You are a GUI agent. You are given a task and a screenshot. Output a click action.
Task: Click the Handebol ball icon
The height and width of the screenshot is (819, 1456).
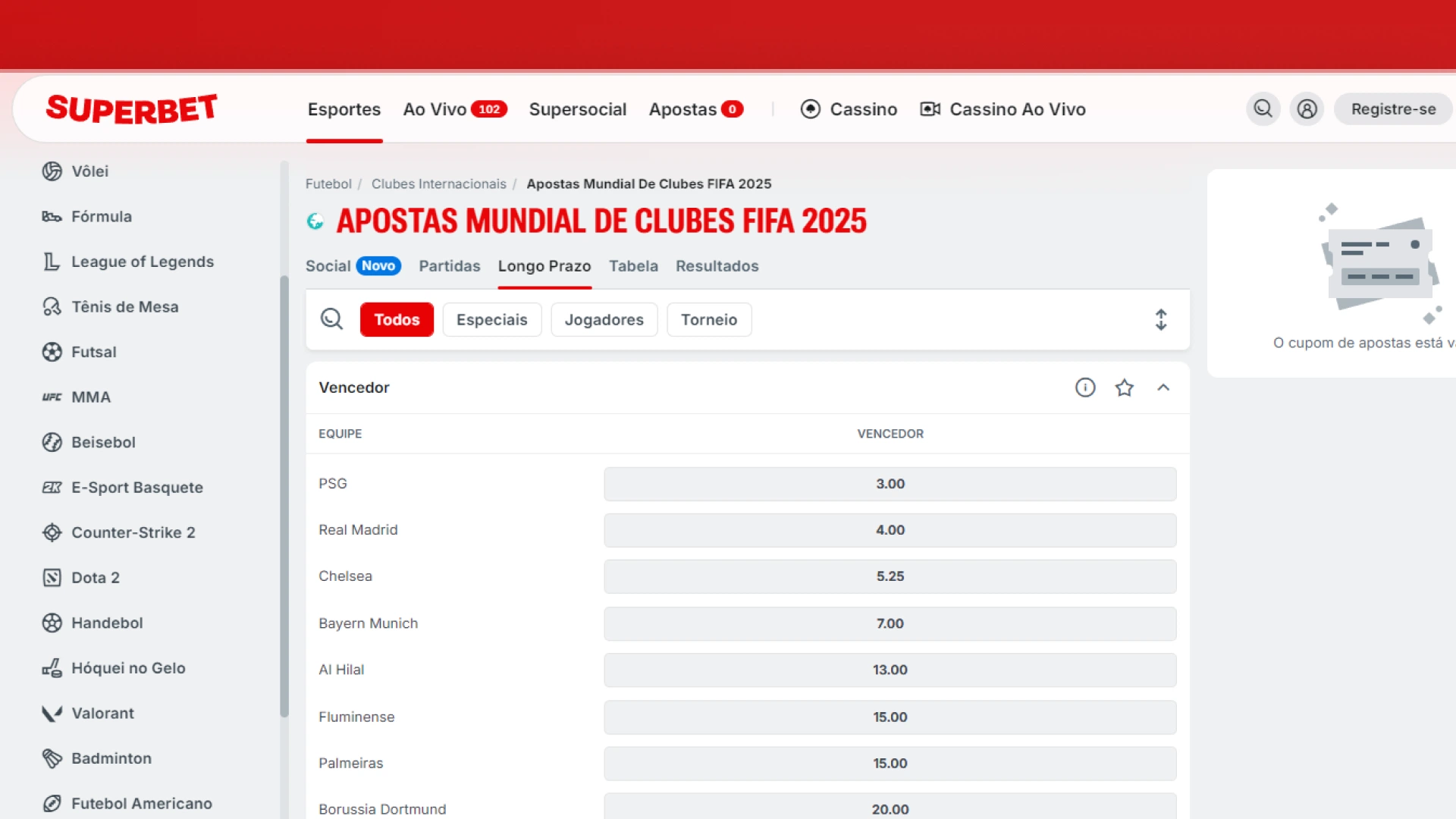tap(52, 623)
